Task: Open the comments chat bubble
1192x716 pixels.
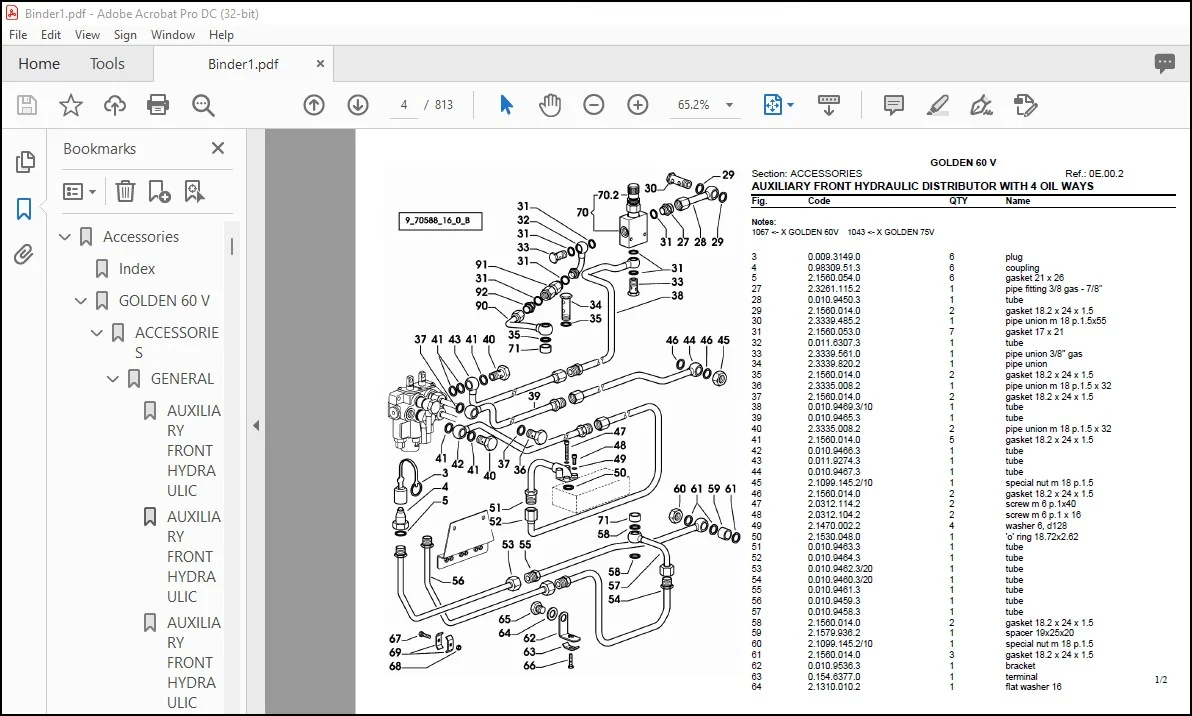Action: (x=1165, y=64)
